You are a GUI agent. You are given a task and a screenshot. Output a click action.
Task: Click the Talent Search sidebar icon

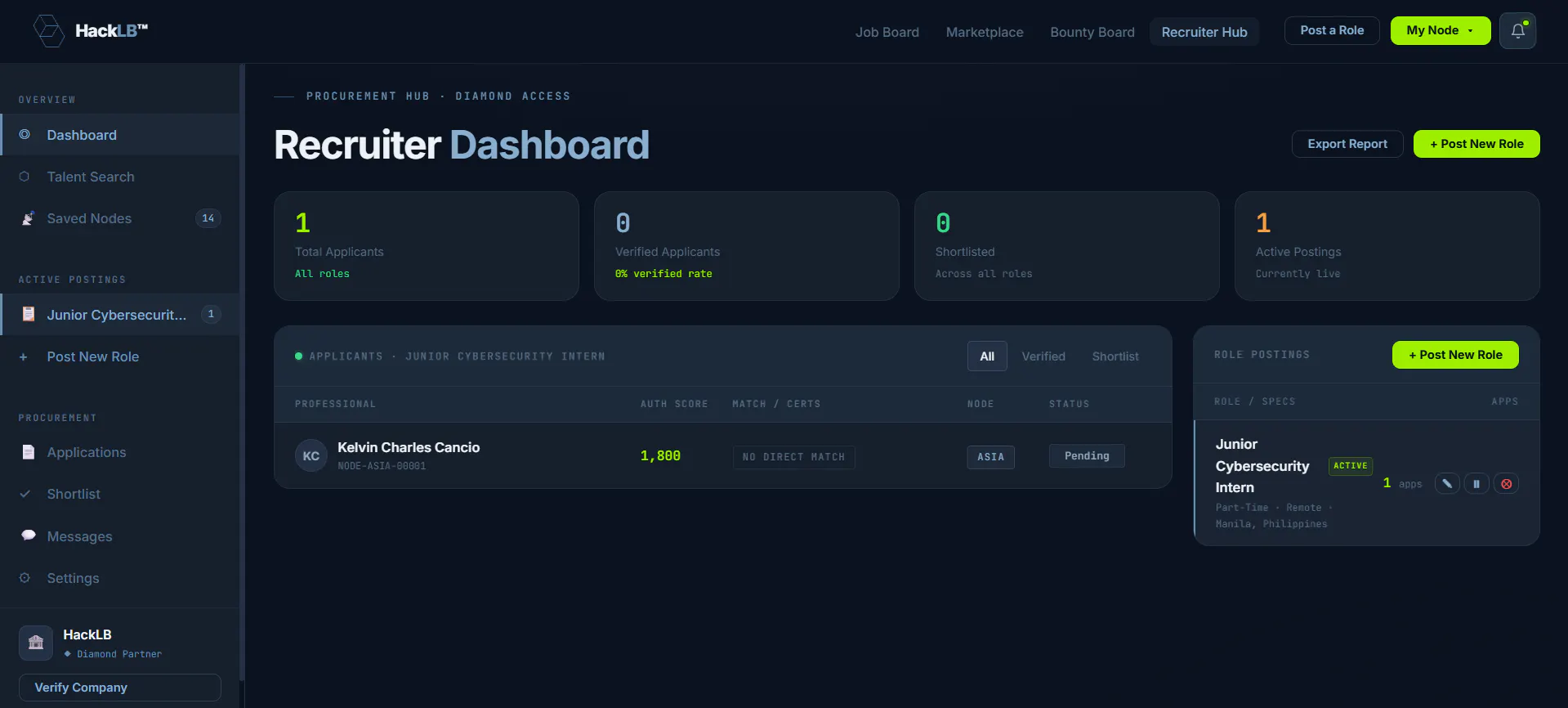click(x=25, y=177)
